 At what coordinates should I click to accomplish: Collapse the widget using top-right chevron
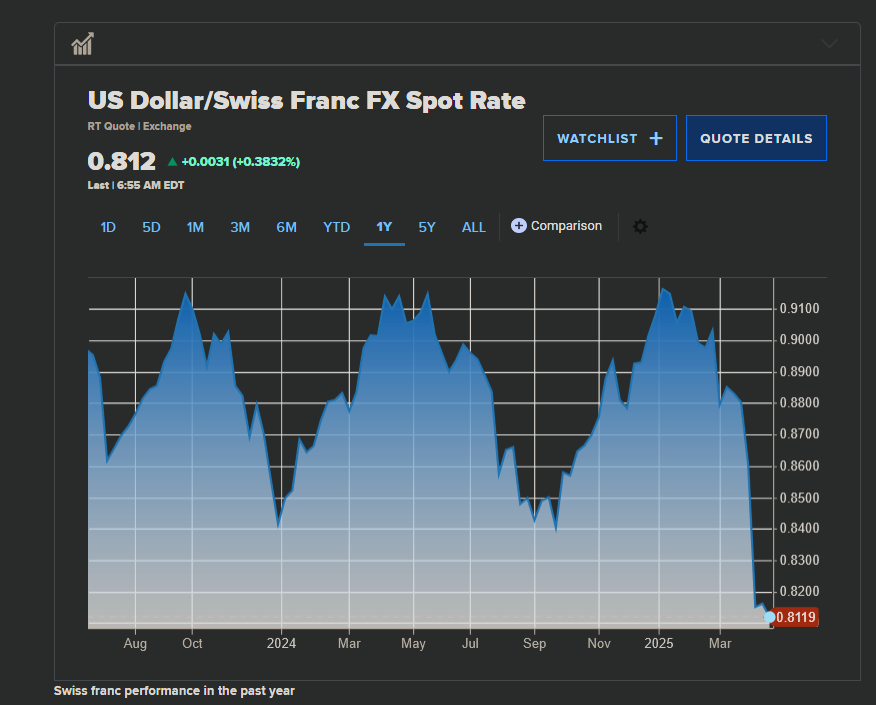coord(829,44)
